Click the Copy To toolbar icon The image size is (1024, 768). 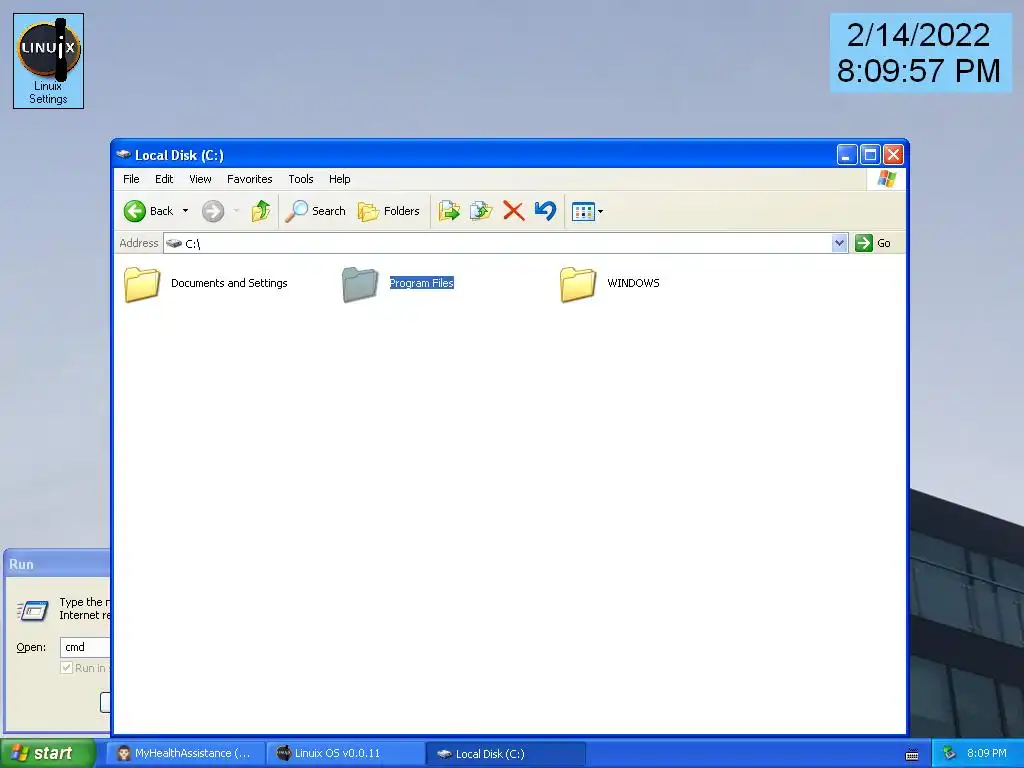coord(481,211)
